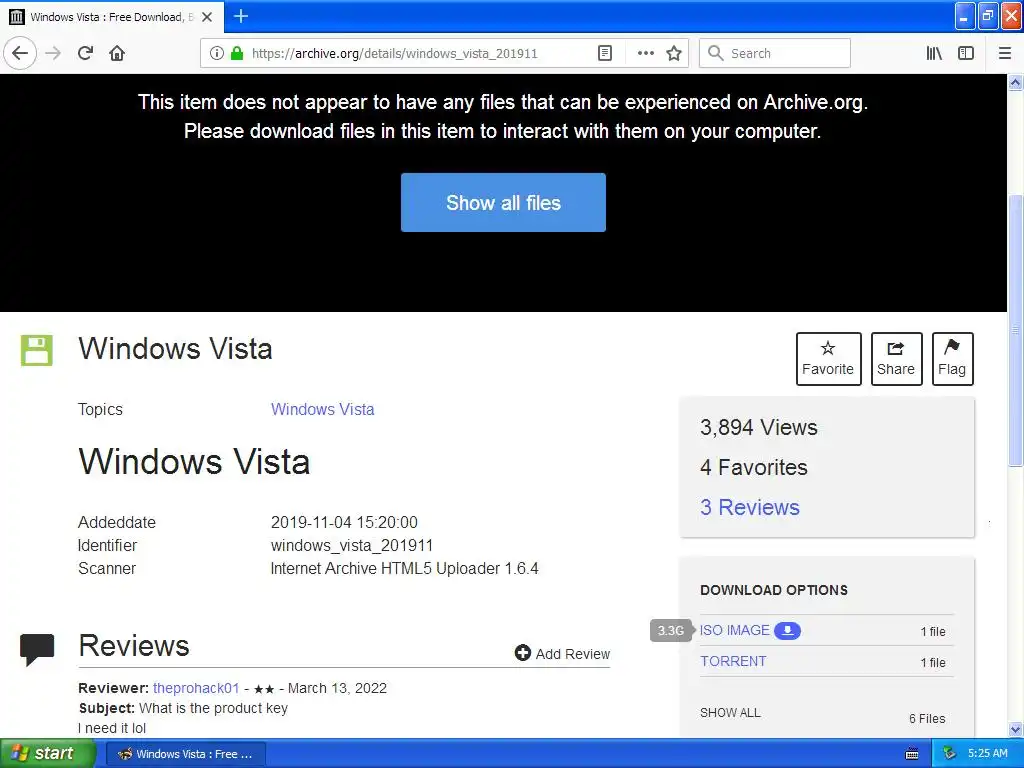Image resolution: width=1024 pixels, height=768 pixels.
Task: Click the Share button
Action: click(x=897, y=359)
